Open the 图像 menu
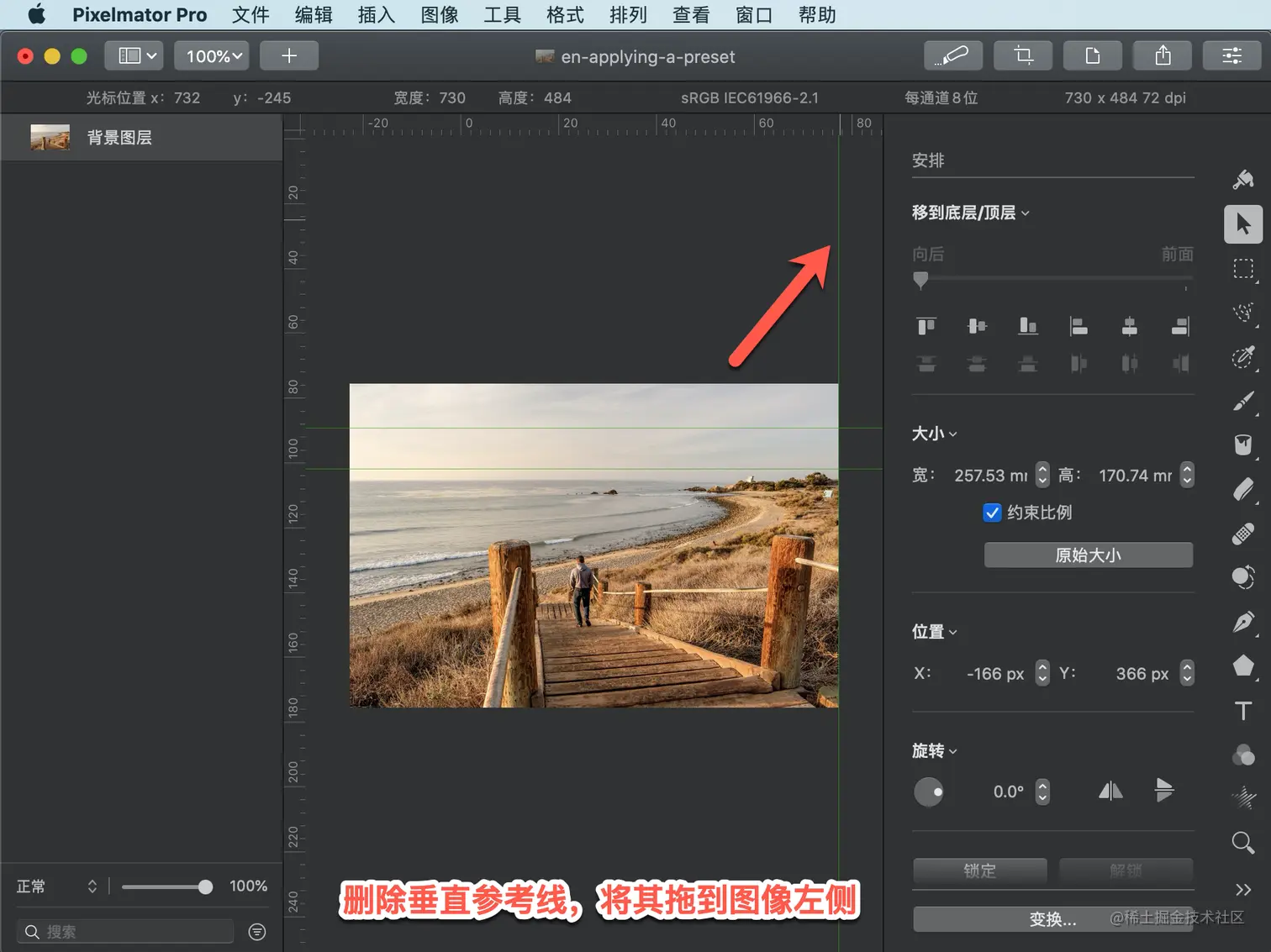Image resolution: width=1271 pixels, height=952 pixels. [x=440, y=15]
